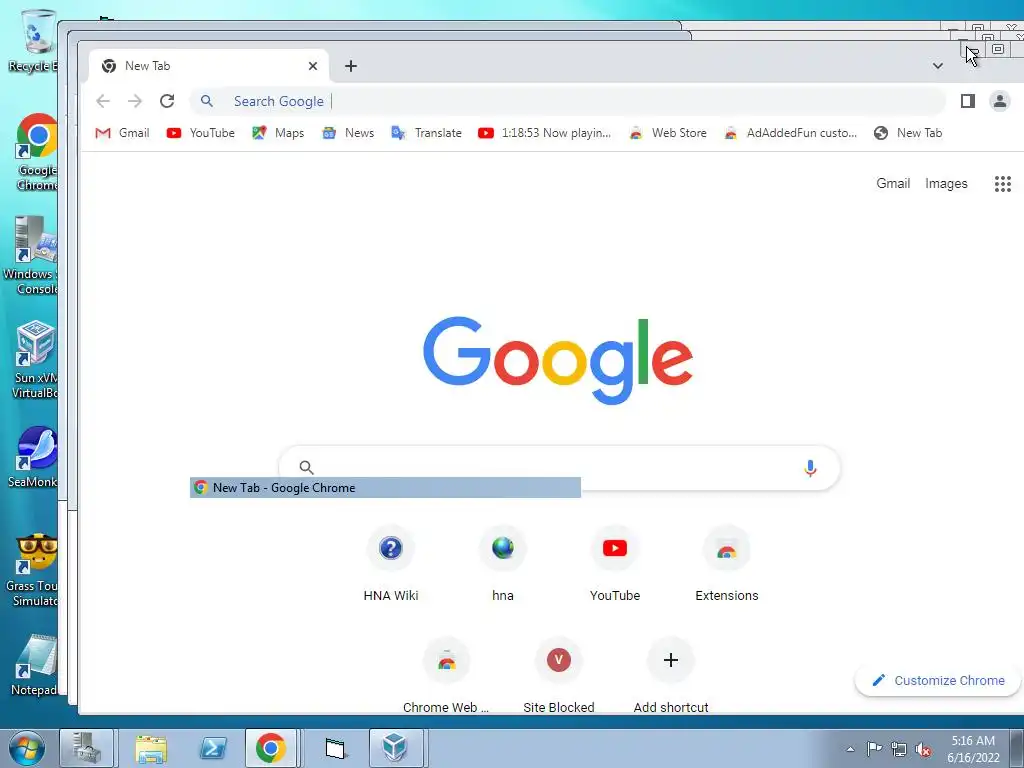Screen dimensions: 1024x768
Task: Click Customize Chrome button
Action: pos(938,680)
